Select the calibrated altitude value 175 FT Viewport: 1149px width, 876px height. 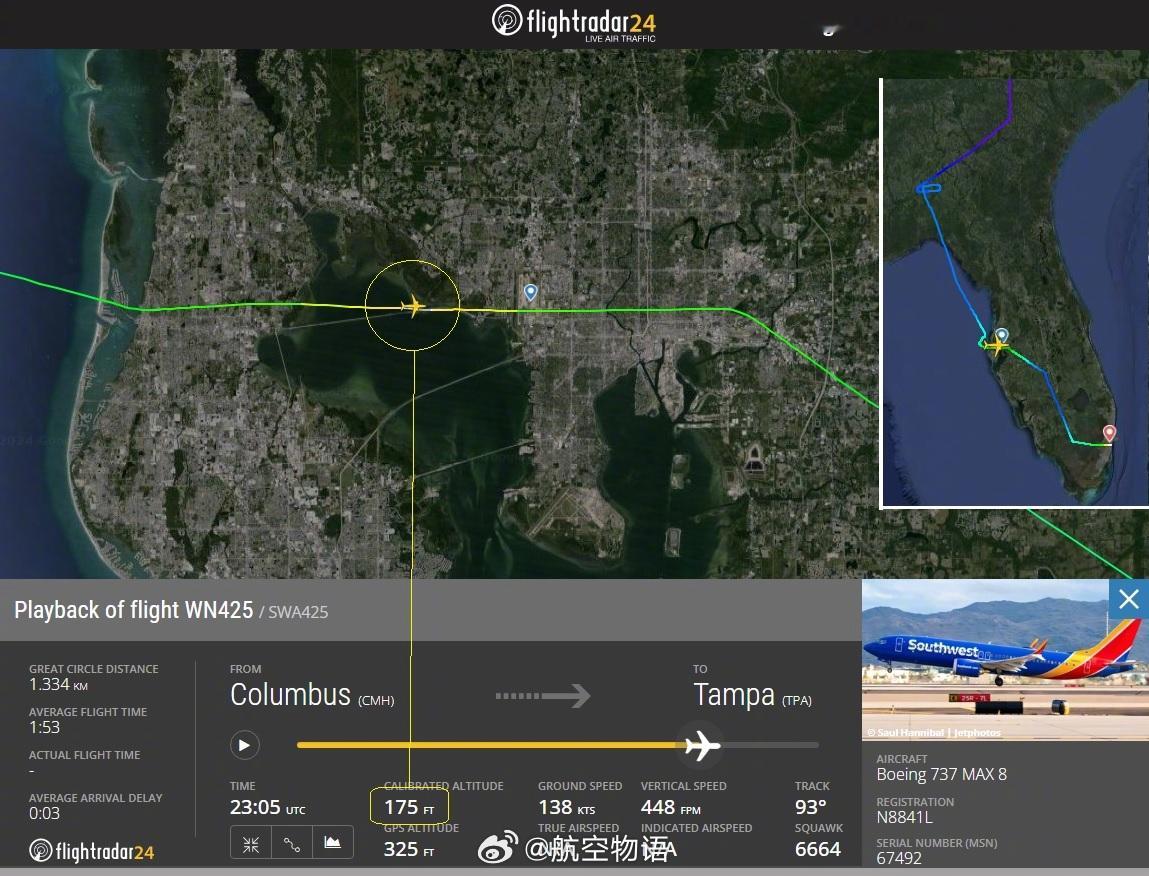point(409,807)
